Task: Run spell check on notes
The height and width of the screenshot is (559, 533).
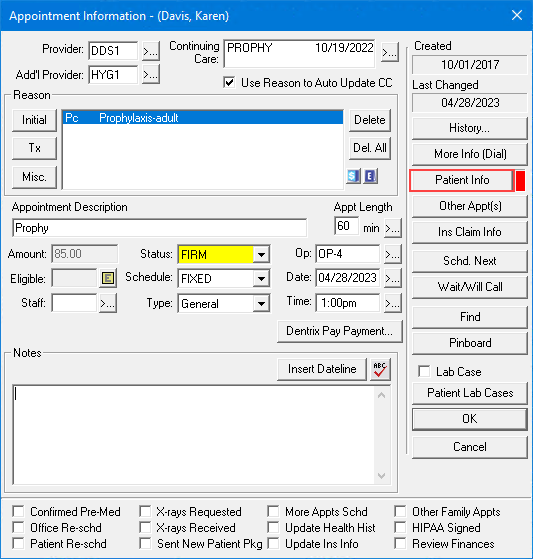Action: point(380,369)
